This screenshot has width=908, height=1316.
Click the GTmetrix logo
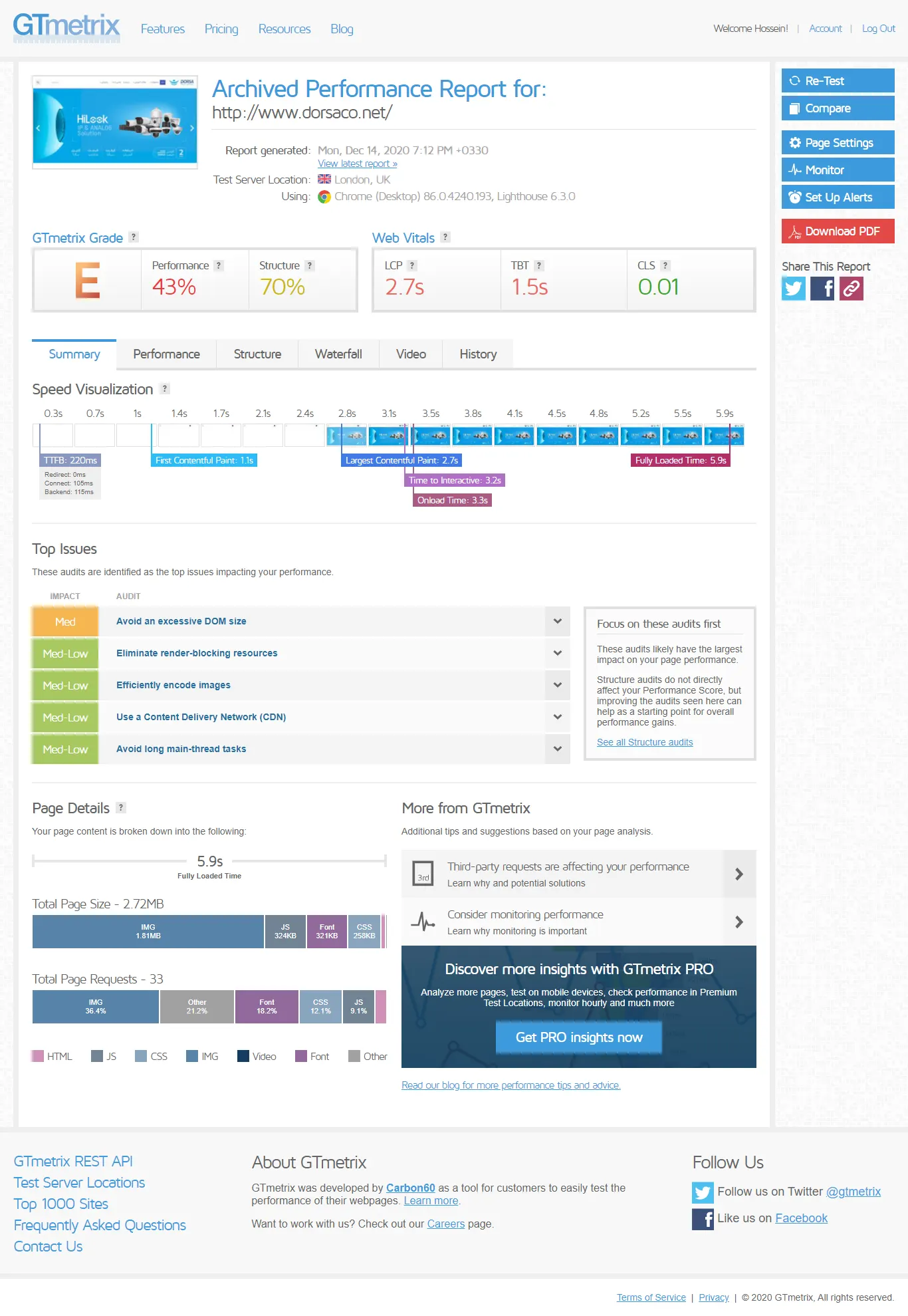coord(66,28)
